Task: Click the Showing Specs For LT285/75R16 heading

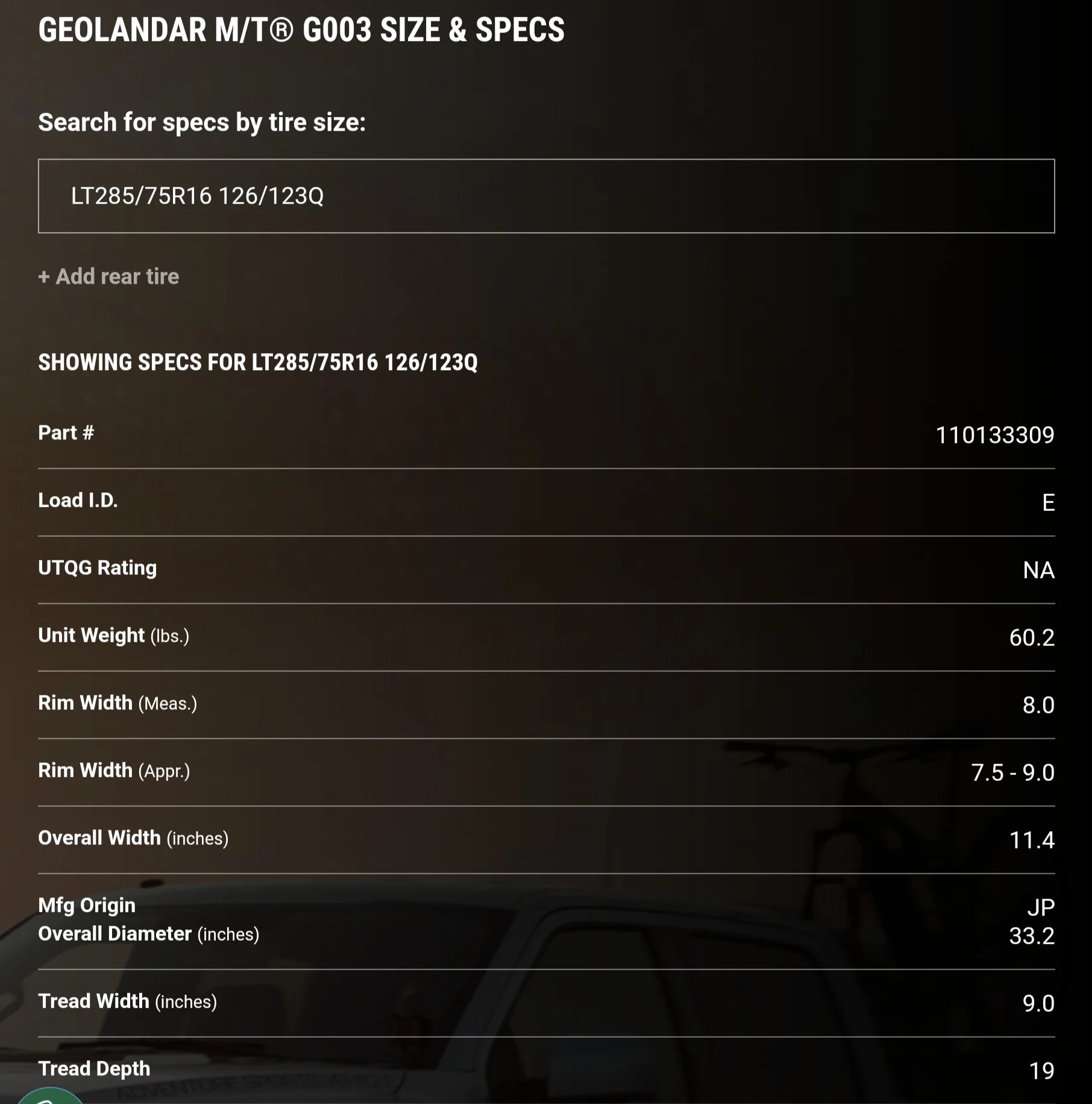Action: (258, 363)
